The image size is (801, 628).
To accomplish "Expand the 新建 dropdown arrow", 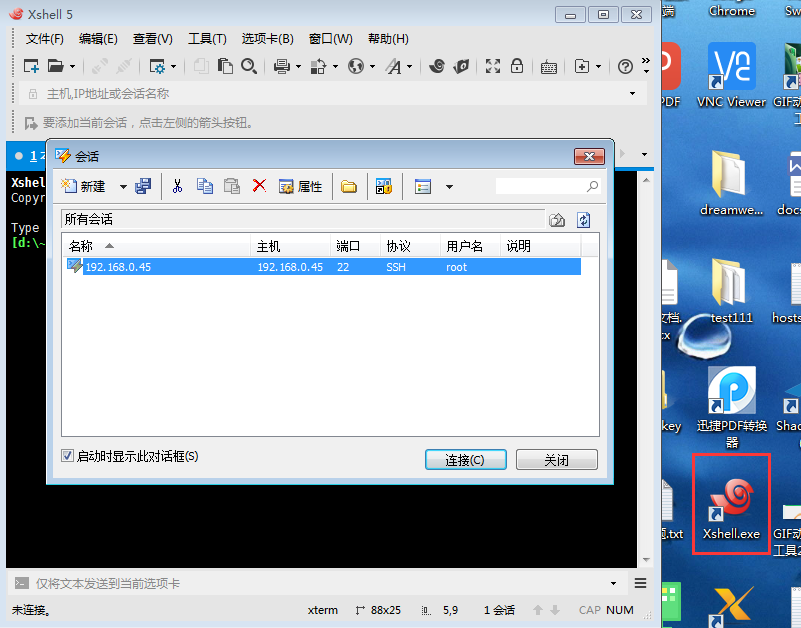I will pos(123,187).
